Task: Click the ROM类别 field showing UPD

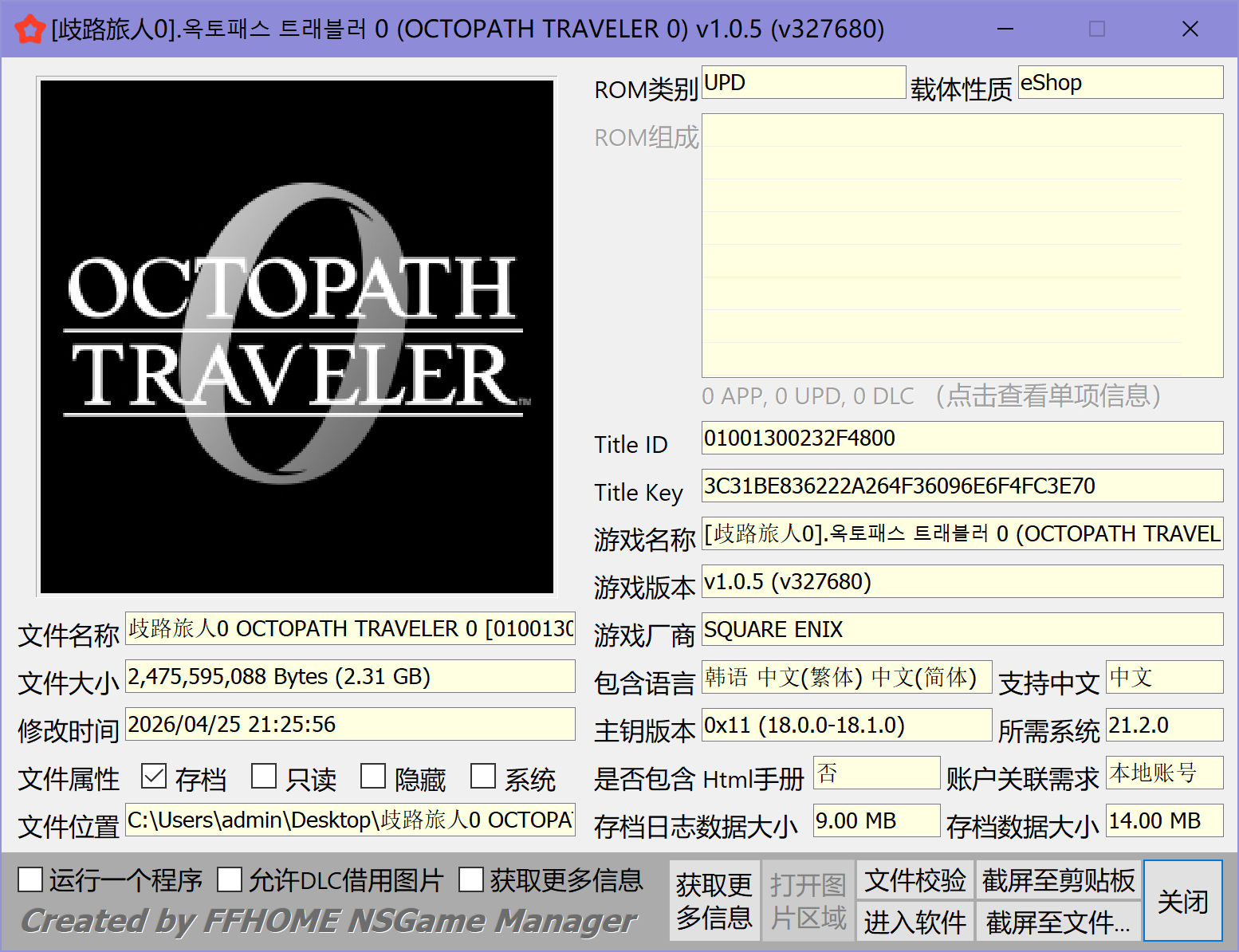Action: 804,82
